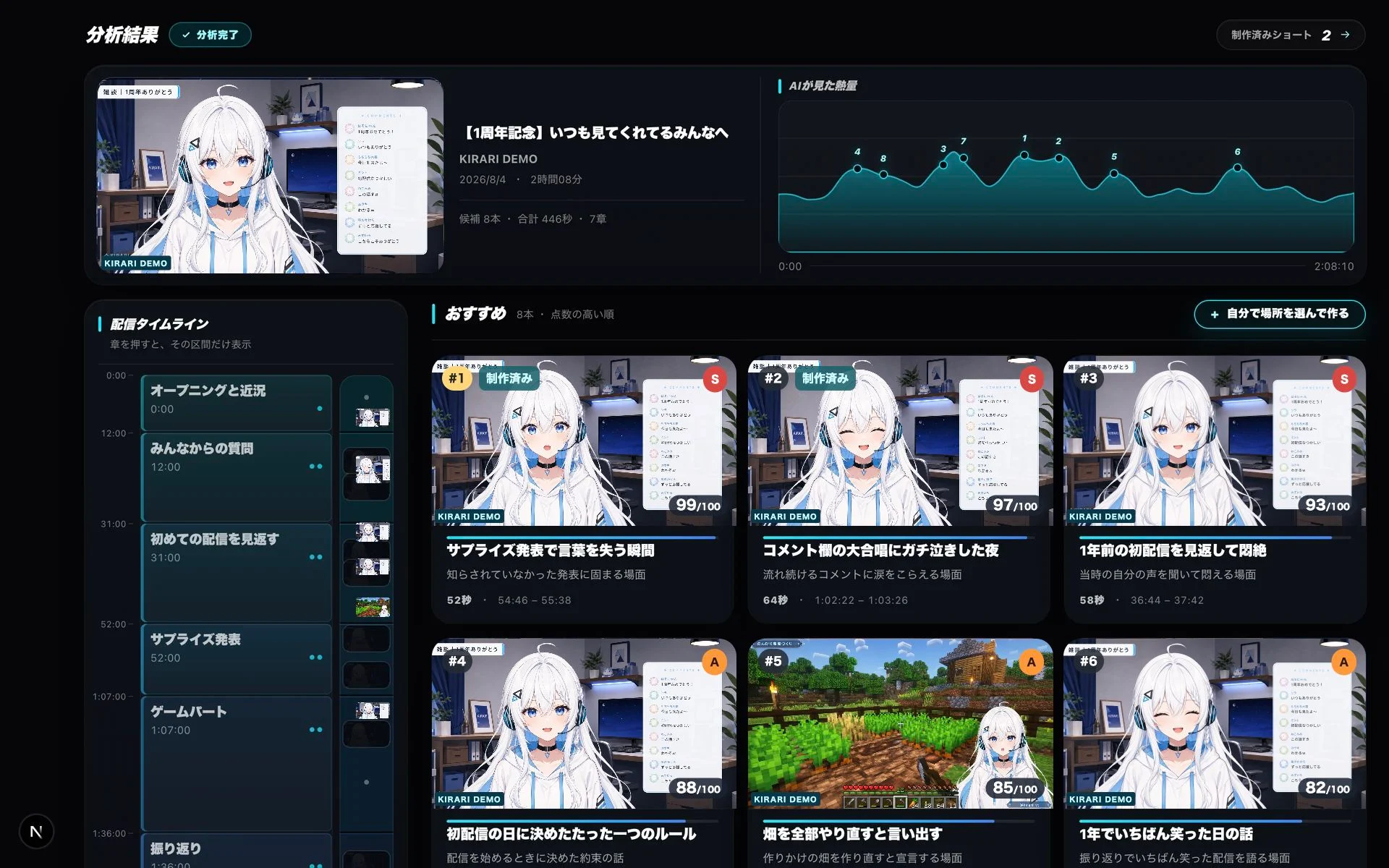
Task: Open the main stream thumbnail 1周年記念
Action: point(270,176)
